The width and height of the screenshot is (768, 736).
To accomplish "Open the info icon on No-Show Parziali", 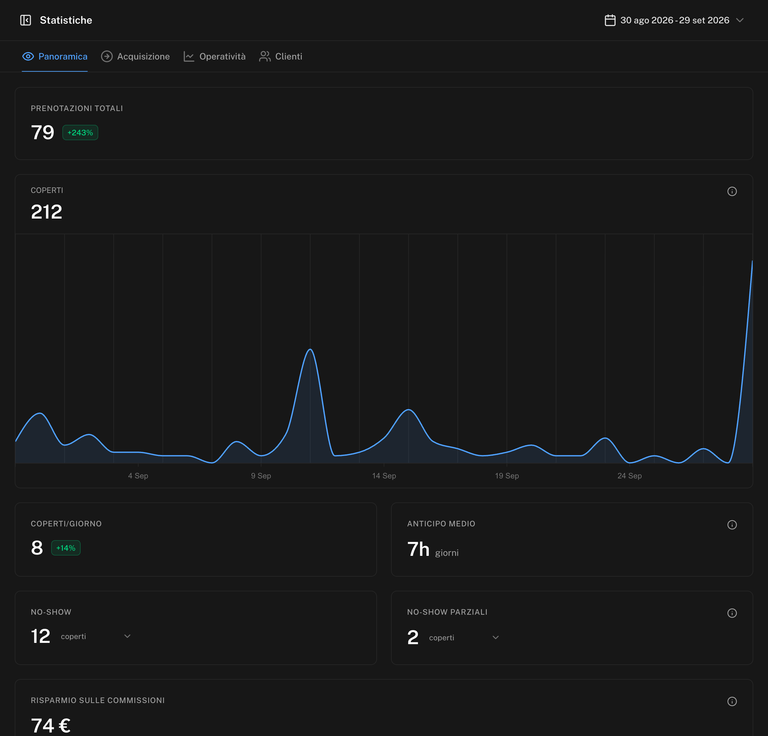I will [732, 613].
